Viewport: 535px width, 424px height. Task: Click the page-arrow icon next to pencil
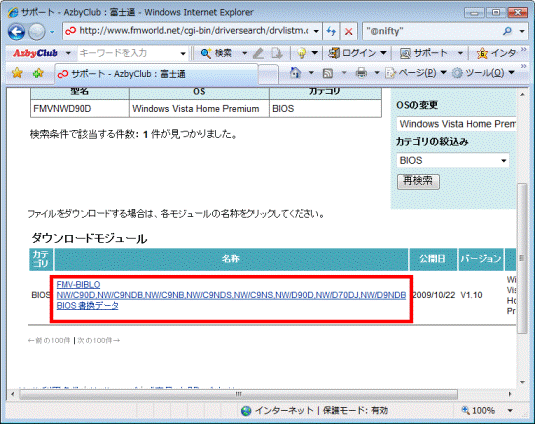coord(276,53)
